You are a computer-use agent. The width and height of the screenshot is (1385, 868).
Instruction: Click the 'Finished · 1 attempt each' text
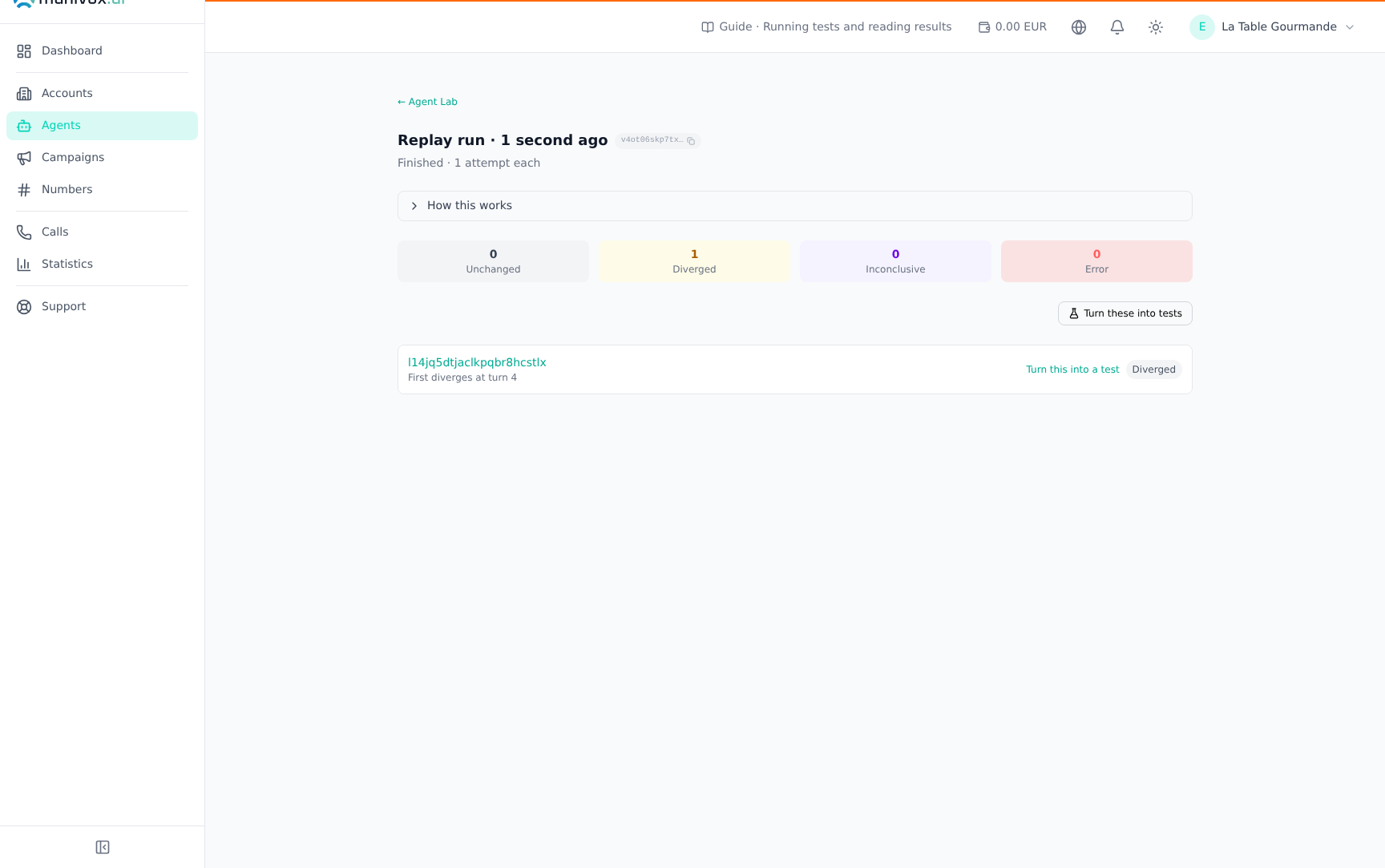[469, 163]
